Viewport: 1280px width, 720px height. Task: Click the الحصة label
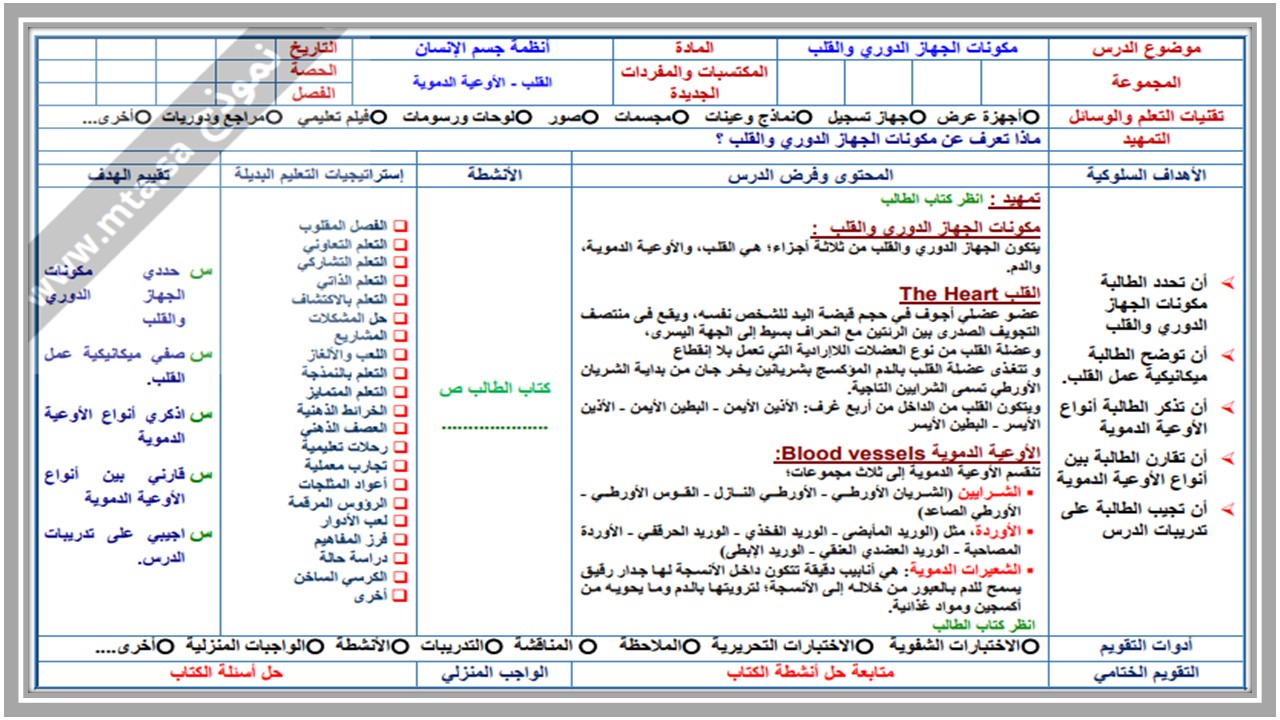click(314, 71)
